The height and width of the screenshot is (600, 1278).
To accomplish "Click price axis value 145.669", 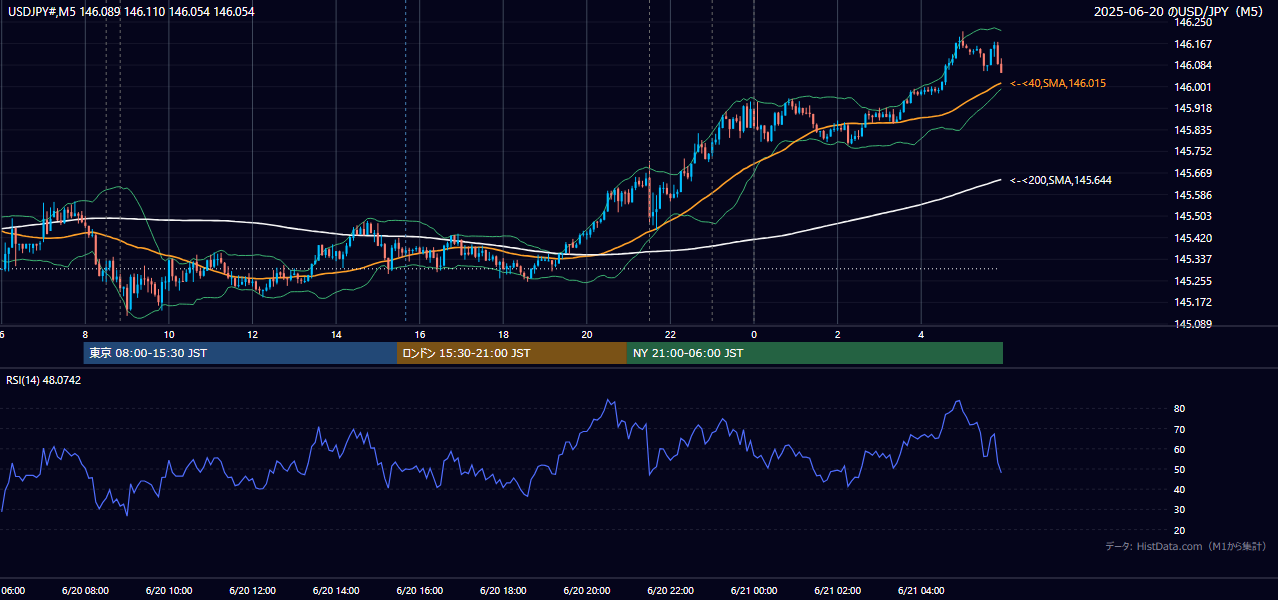I will coord(1193,173).
